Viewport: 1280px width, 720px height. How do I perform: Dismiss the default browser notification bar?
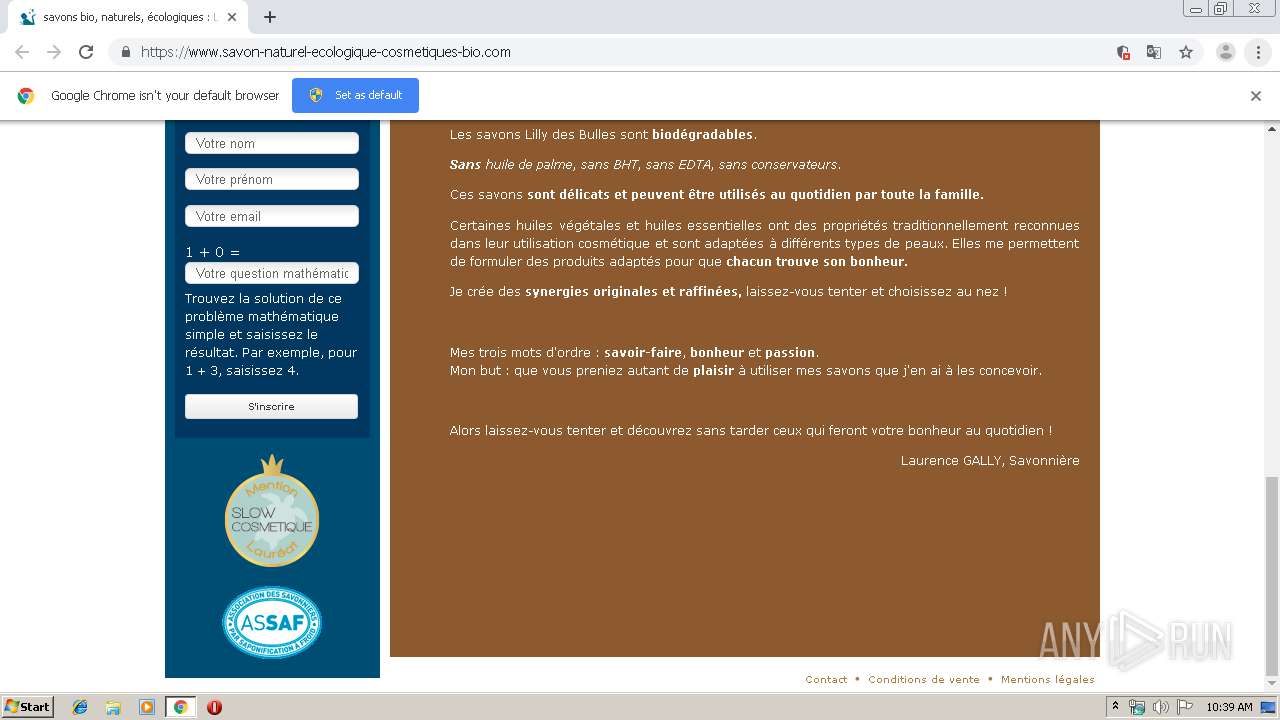pyautogui.click(x=1256, y=96)
